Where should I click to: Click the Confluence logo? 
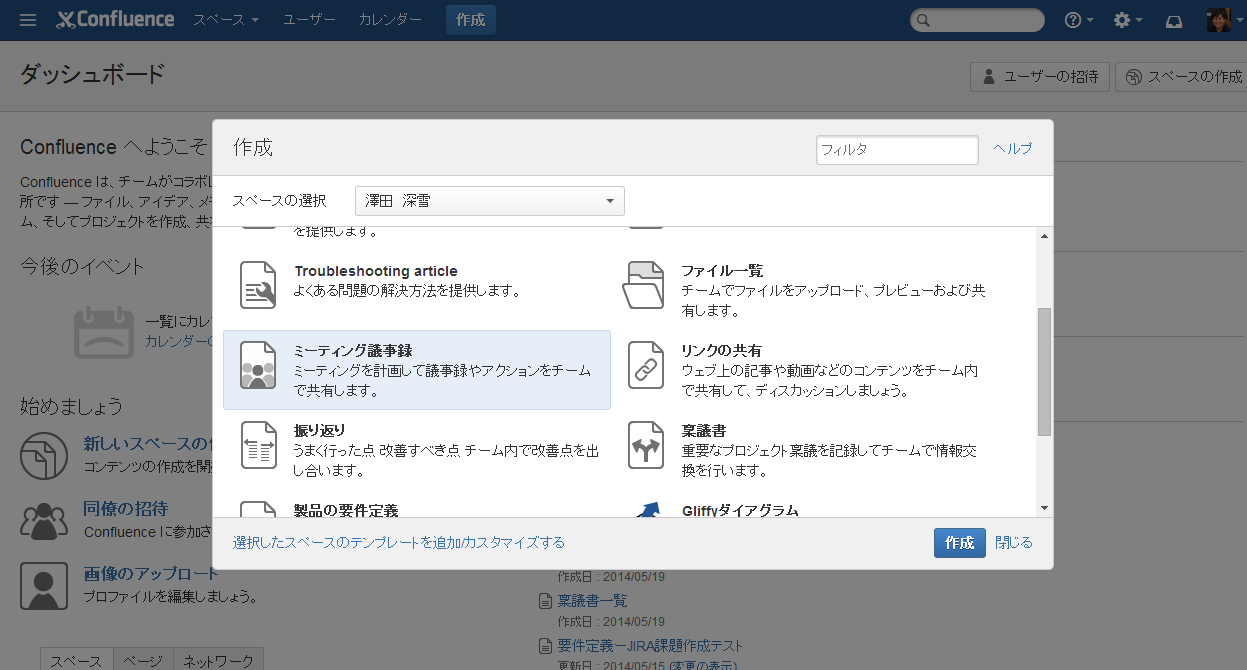115,20
